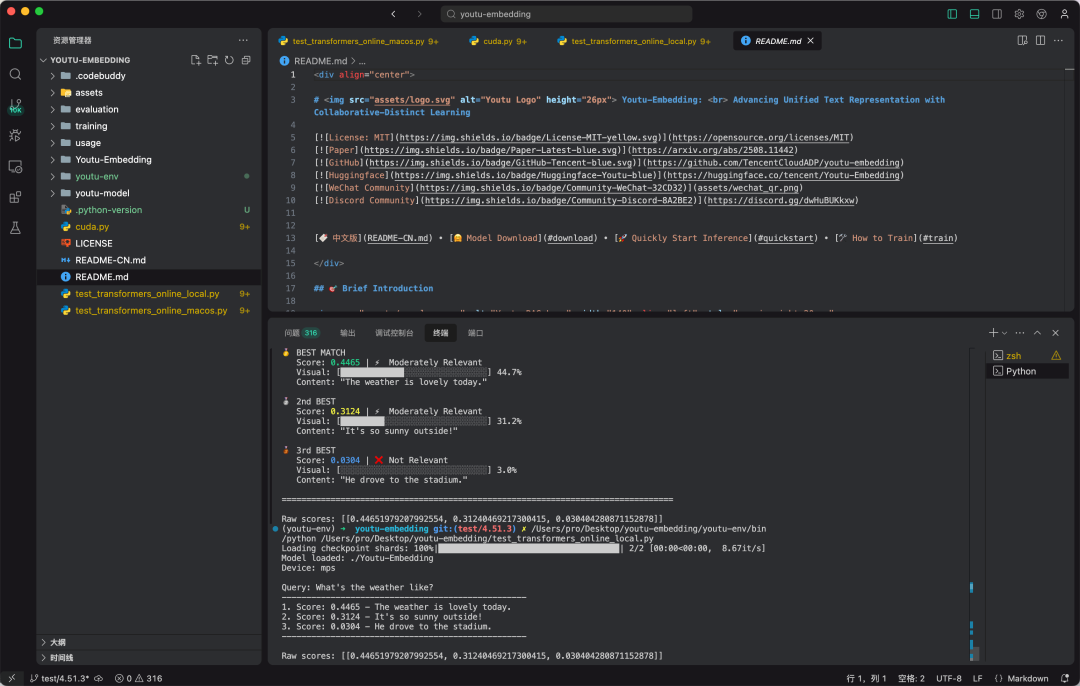Click the Markdown language mode in status bar
This screenshot has height=686, width=1080.
point(1027,678)
